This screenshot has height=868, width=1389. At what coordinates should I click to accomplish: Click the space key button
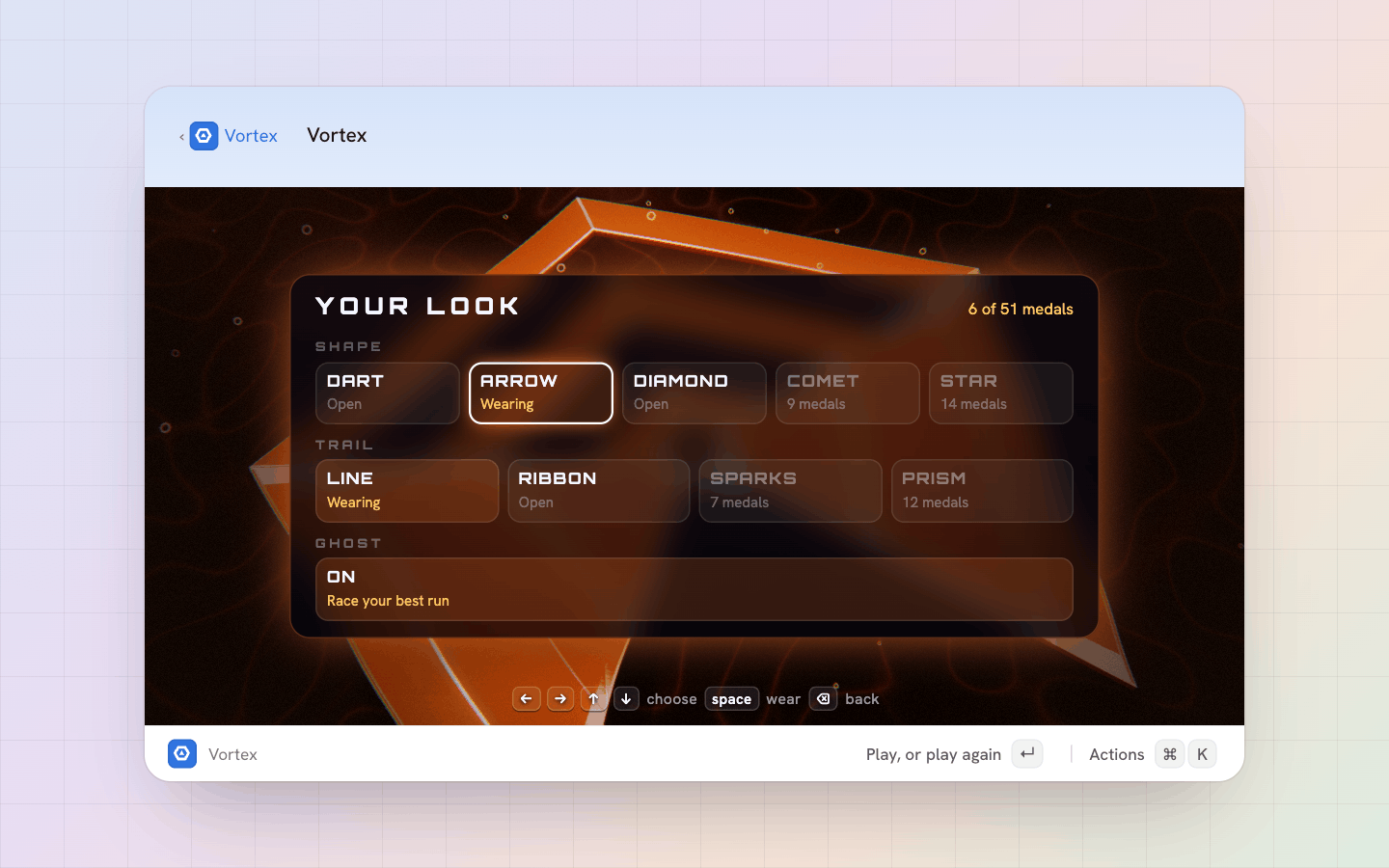731,699
